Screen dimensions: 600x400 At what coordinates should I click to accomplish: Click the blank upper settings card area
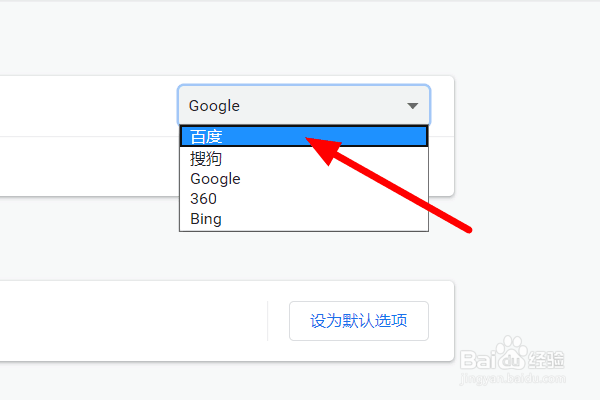pos(80,105)
